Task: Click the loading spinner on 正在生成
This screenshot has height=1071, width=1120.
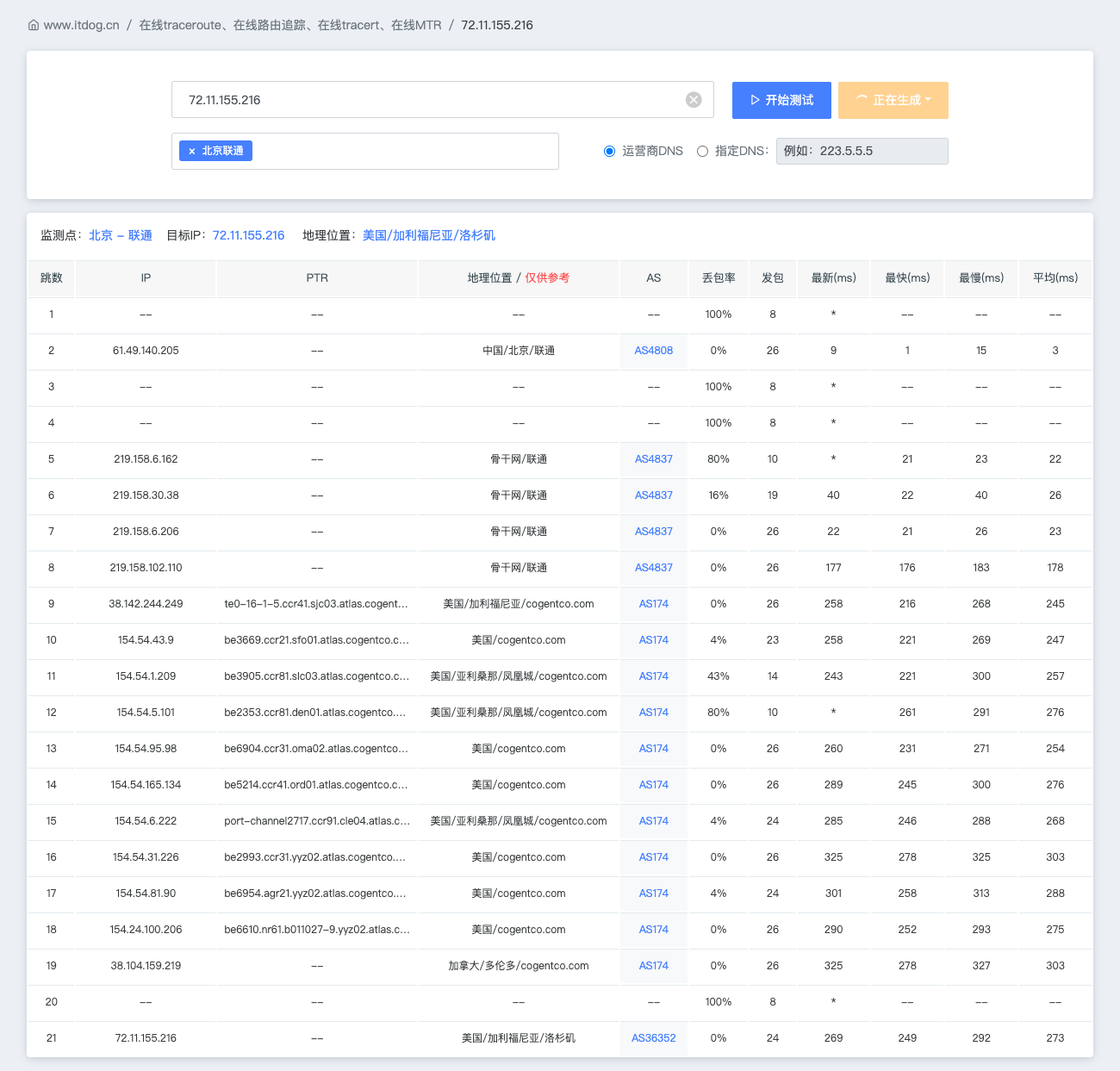Action: [x=862, y=100]
